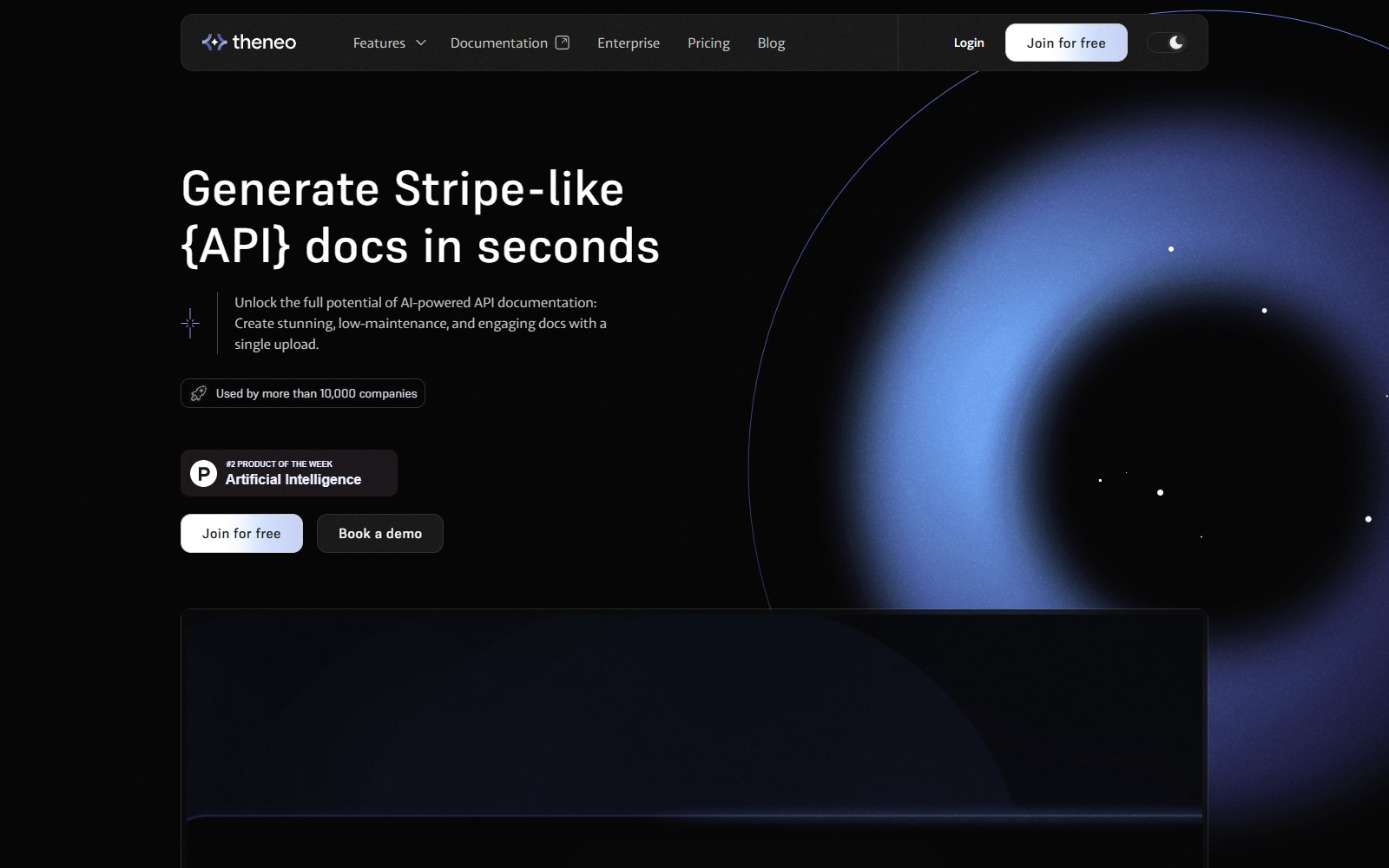Click the Product Hunt P logo
The height and width of the screenshot is (868, 1389).
pos(203,473)
